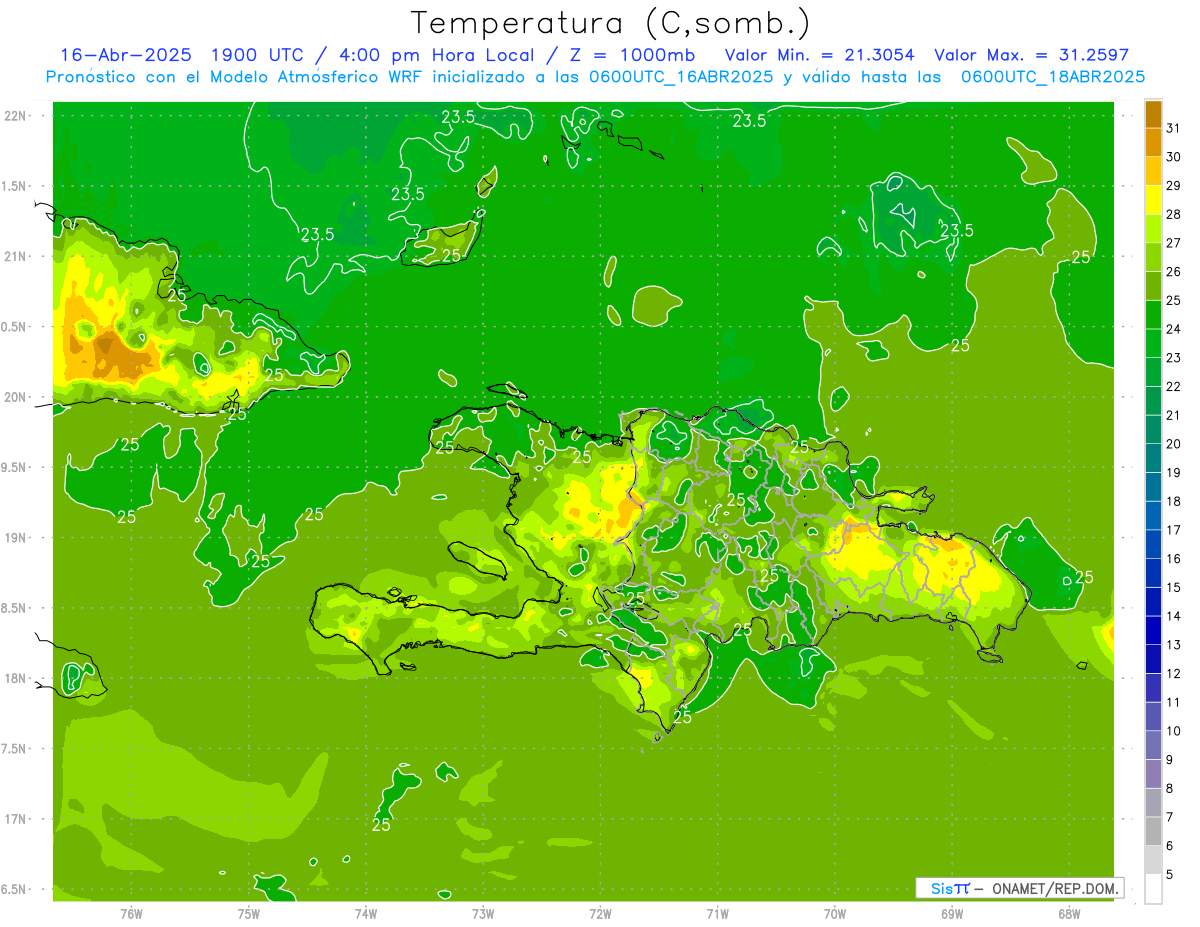The height and width of the screenshot is (927, 1200).
Task: Click the '73W' longitude axis label
Action: [483, 913]
